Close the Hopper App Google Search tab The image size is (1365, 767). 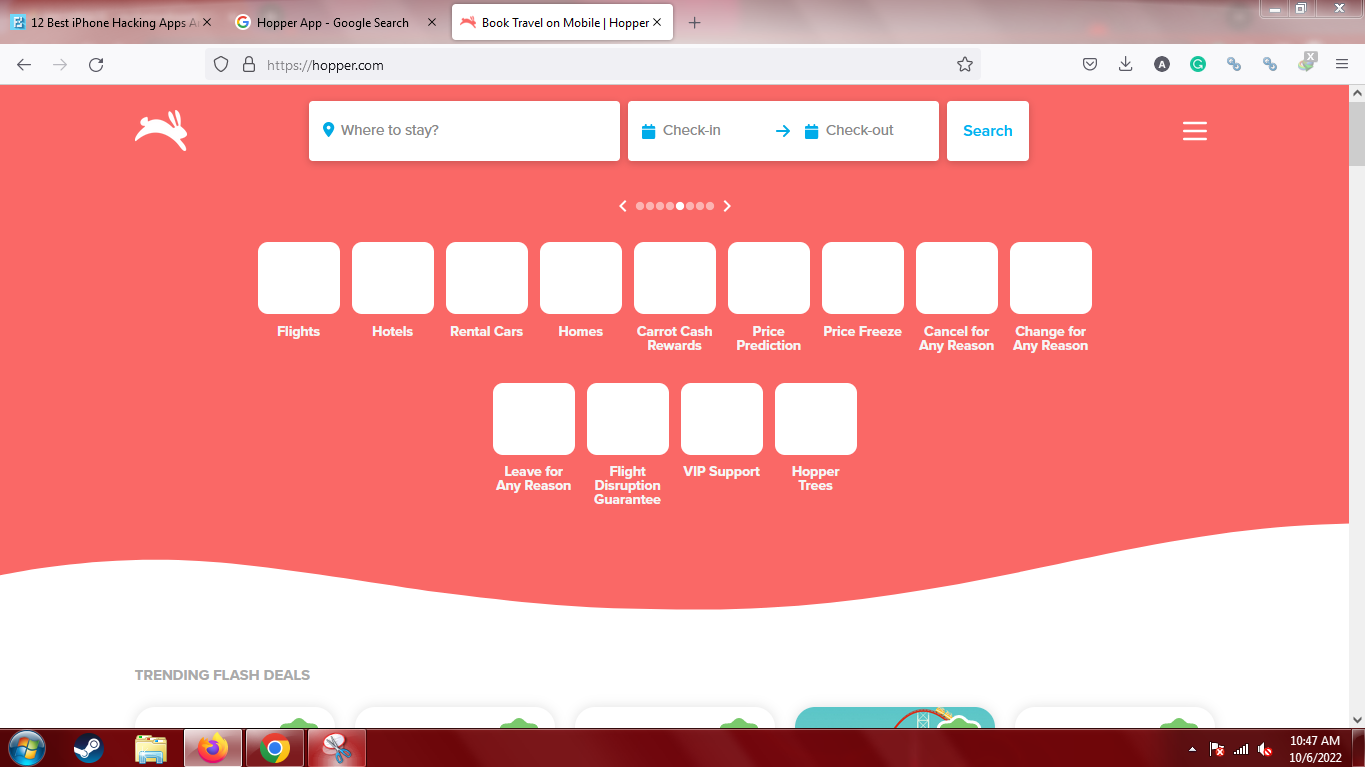432,22
